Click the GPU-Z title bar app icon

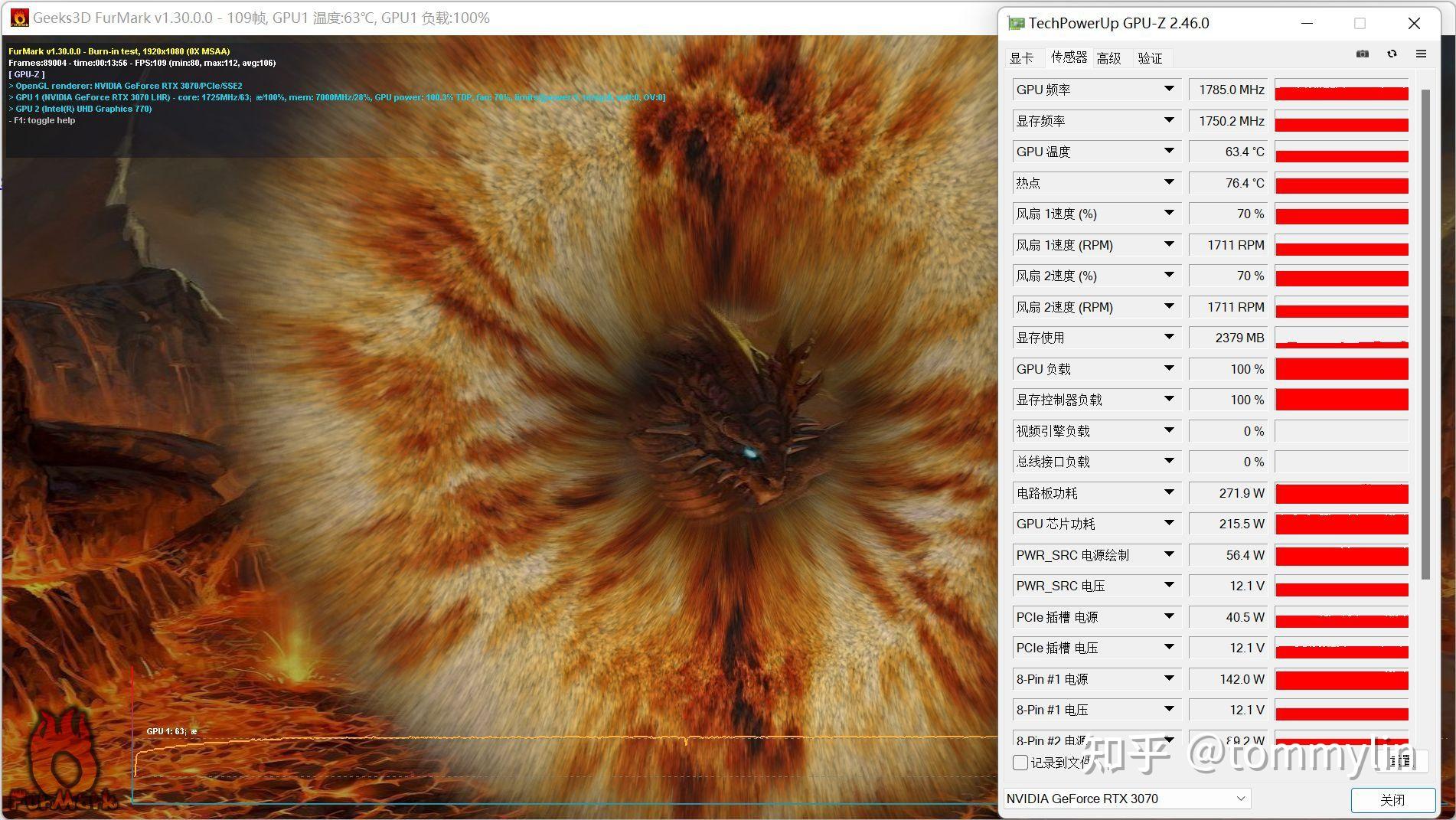pyautogui.click(x=1016, y=23)
